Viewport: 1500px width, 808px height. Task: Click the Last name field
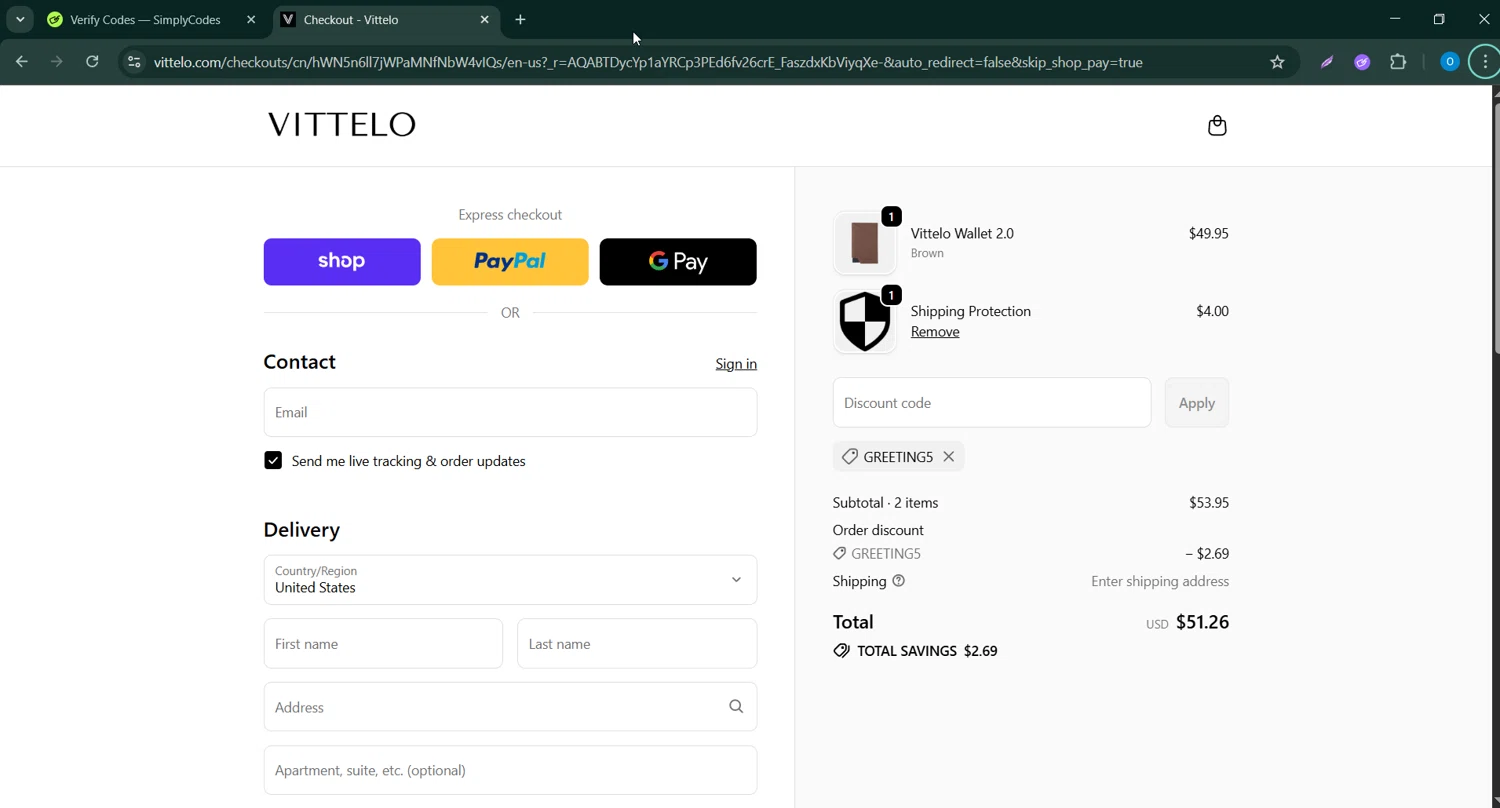coord(637,644)
